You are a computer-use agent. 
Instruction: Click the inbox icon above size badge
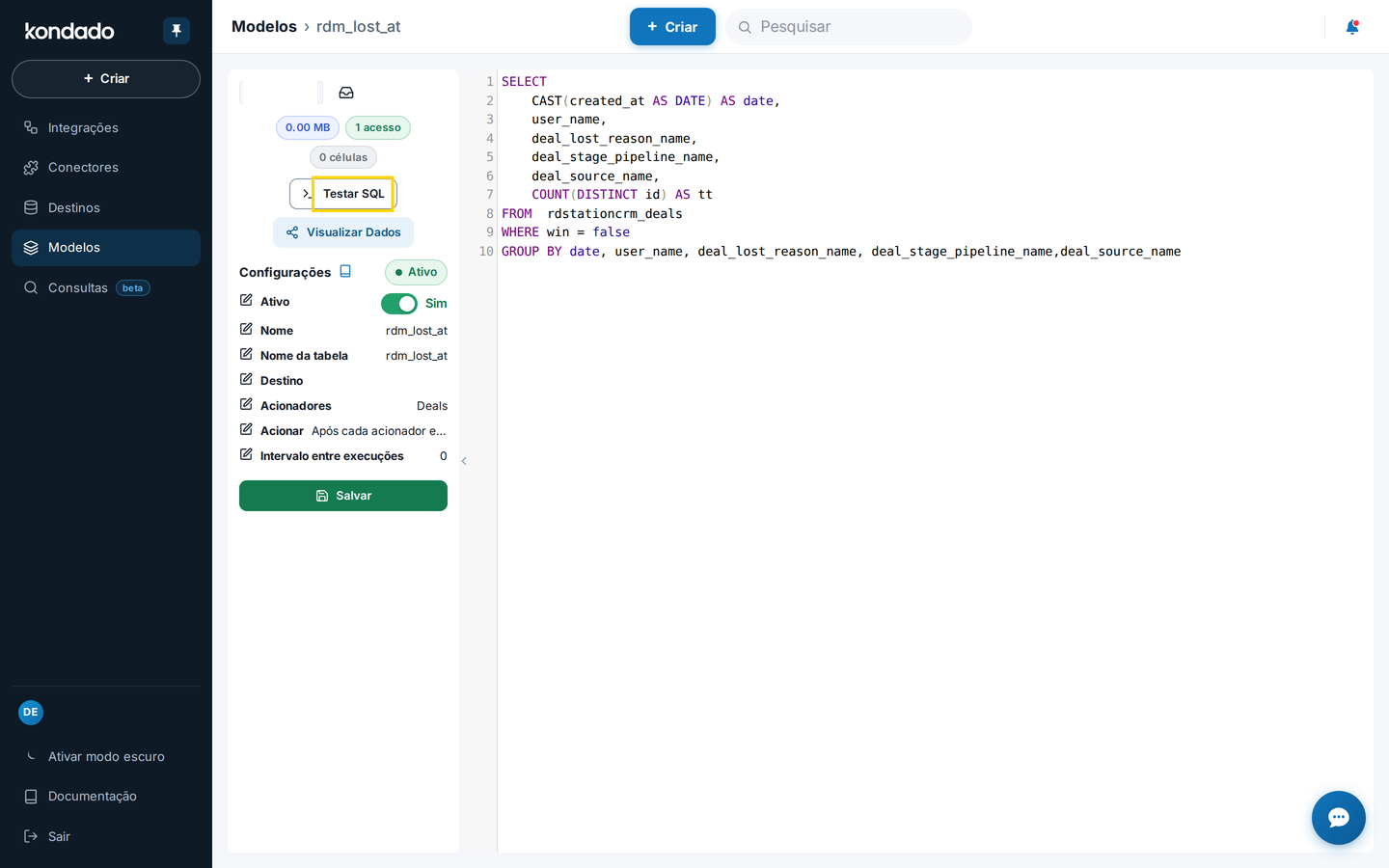(346, 93)
